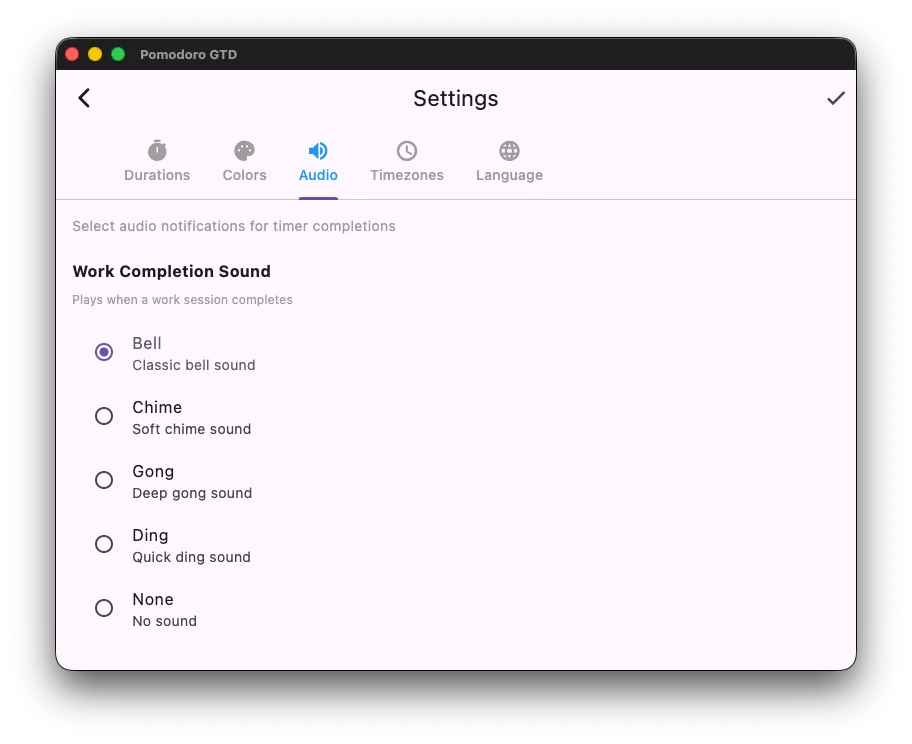912x744 pixels.
Task: Click the 'Quick ding sound' description
Action: [x=191, y=558]
